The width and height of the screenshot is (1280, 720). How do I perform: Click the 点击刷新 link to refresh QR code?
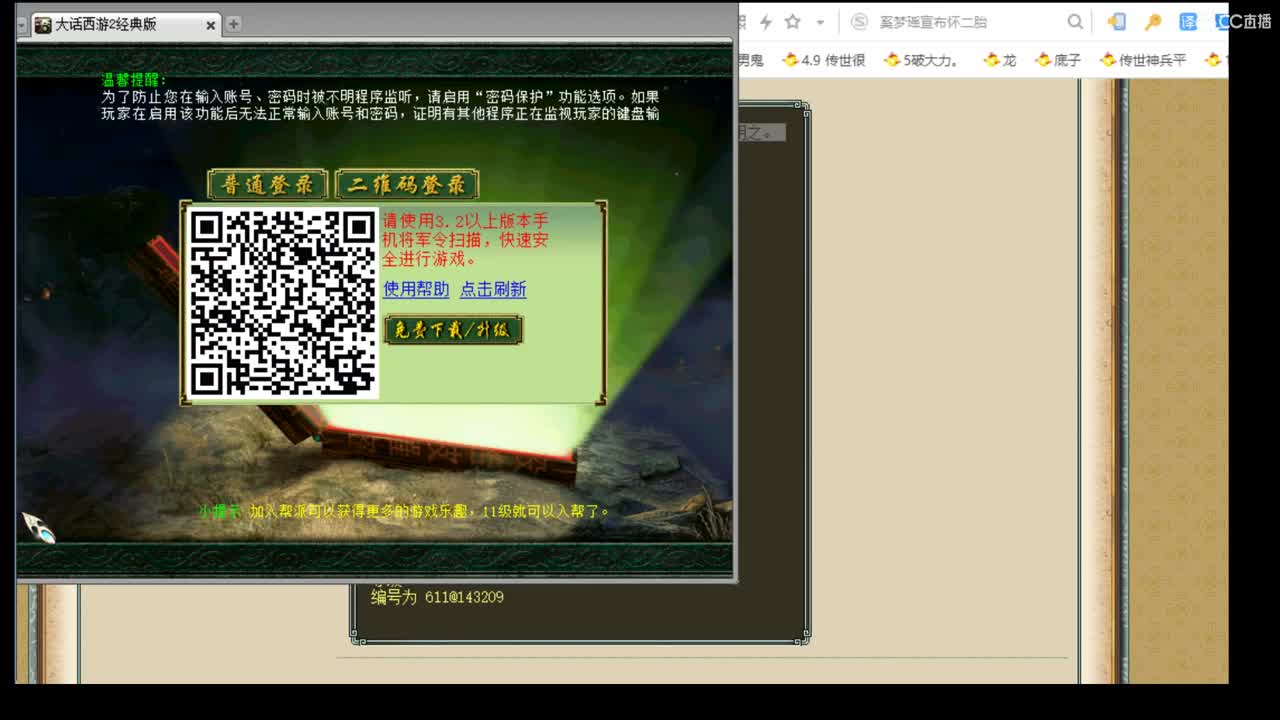[493, 289]
